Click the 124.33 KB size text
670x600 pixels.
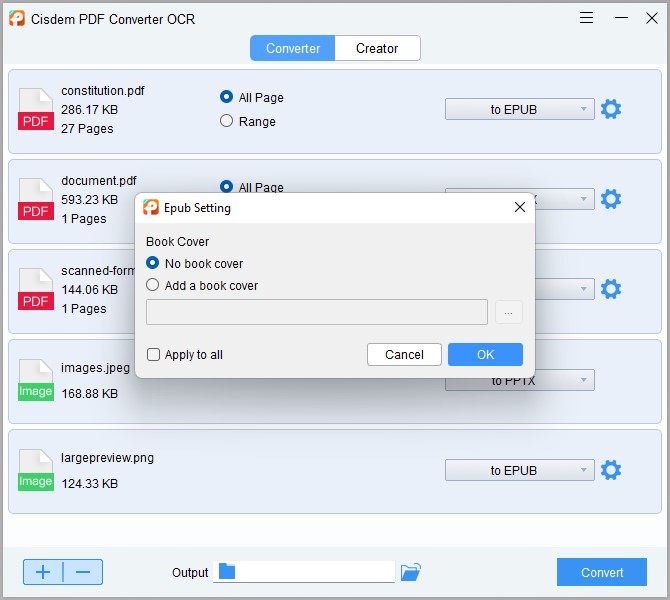coord(89,484)
